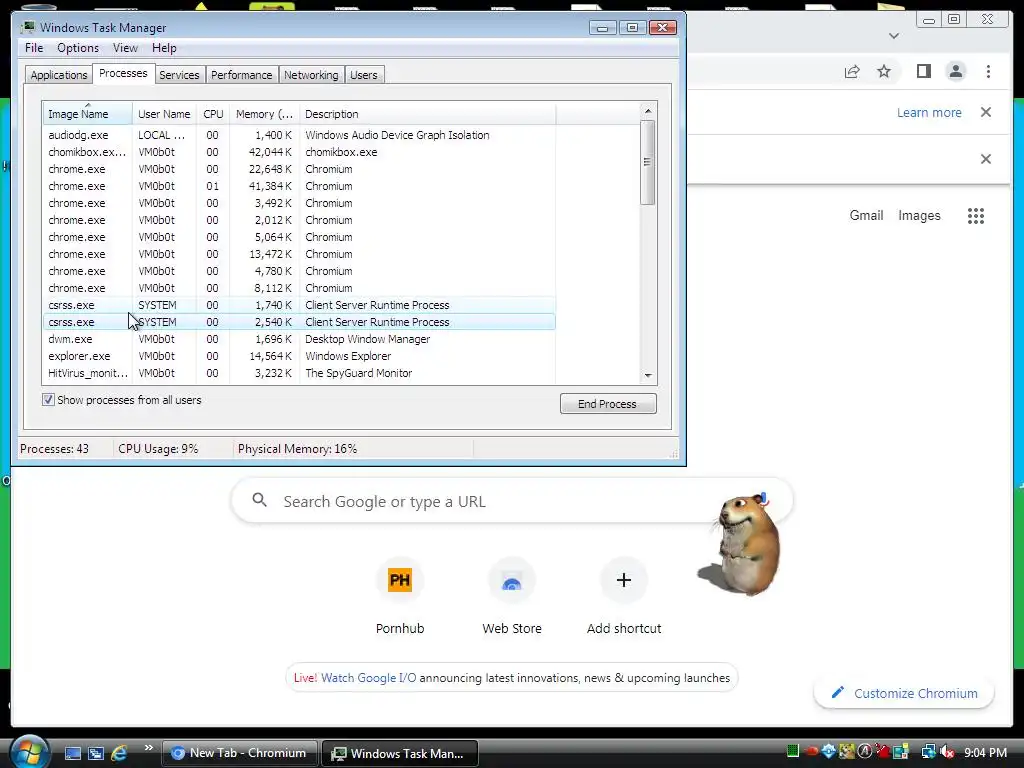This screenshot has width=1024, height=768.
Task: Click the red cloud tray icon
Action: click(811, 752)
